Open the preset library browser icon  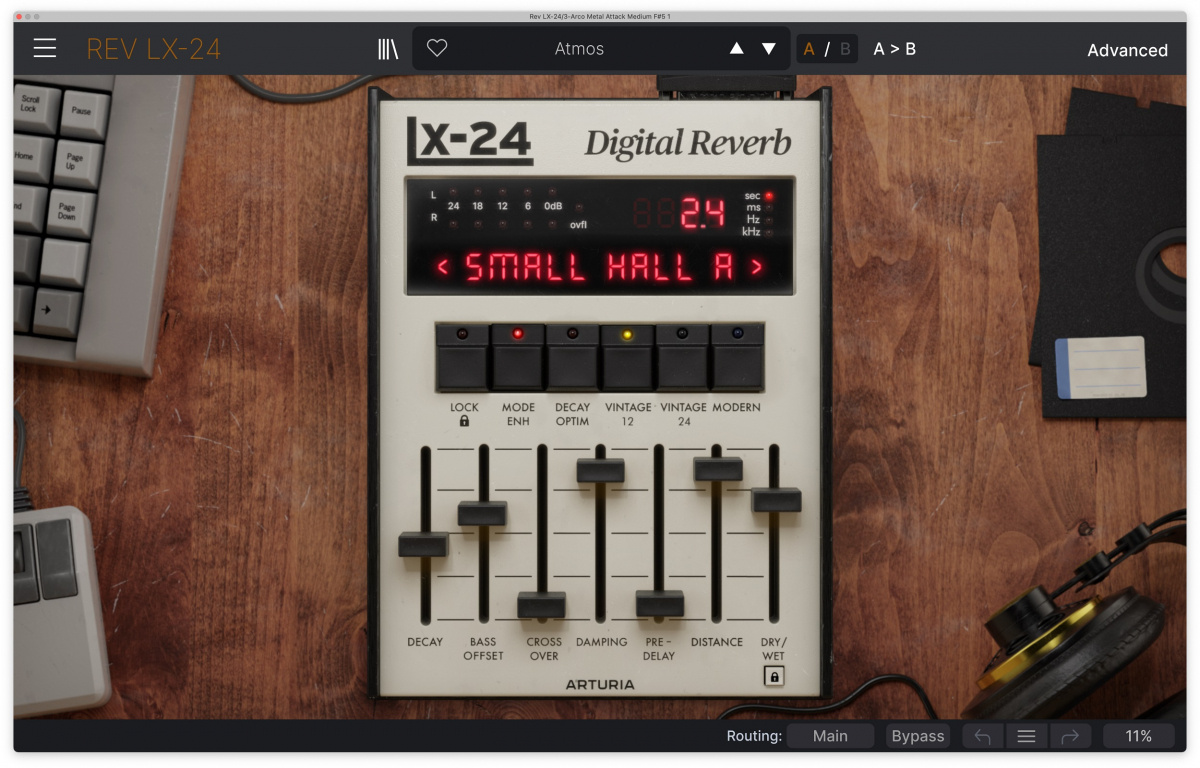point(388,47)
